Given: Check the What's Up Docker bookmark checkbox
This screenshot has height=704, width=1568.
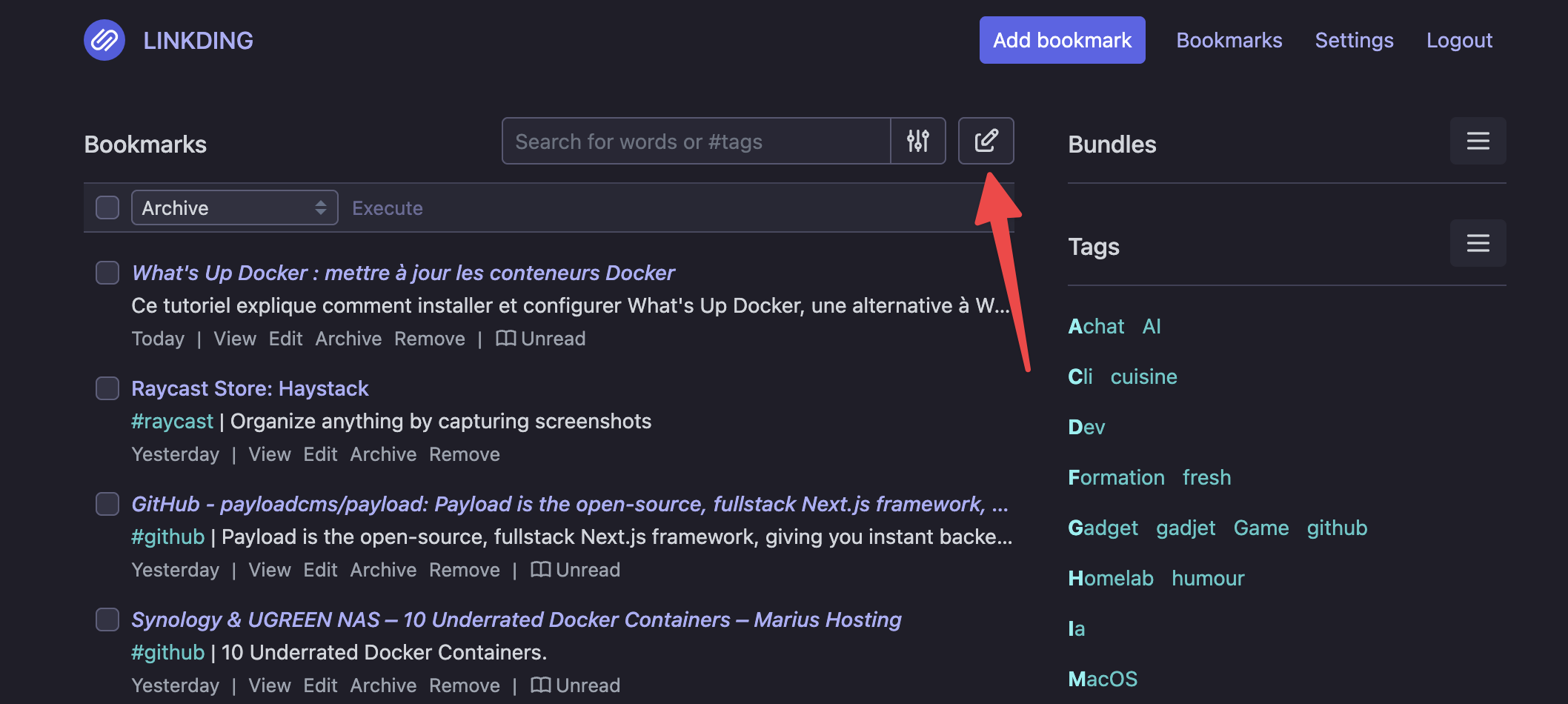Looking at the screenshot, I should coord(107,273).
